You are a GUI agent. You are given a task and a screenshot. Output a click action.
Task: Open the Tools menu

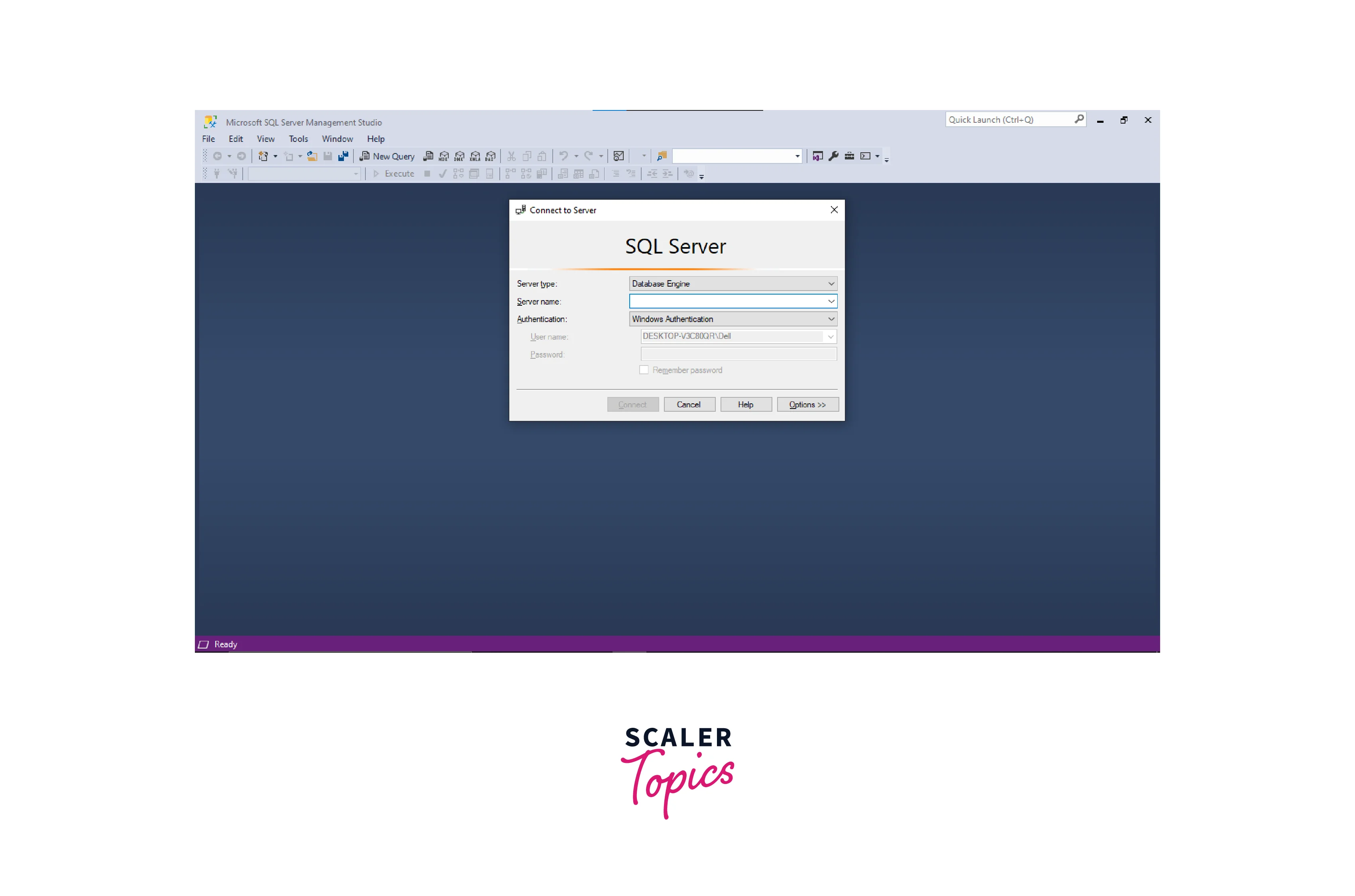pos(298,139)
